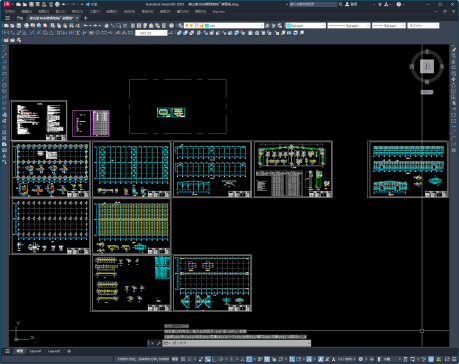Screen dimensions: 459x364
Task: Click the New drawing icon in Standard toolbar
Action: click(x=6, y=25)
